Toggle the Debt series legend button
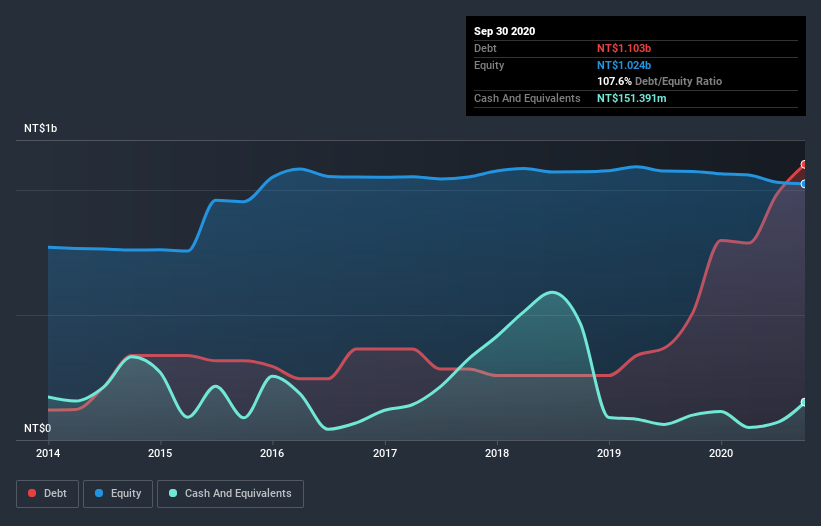Viewport: 821px width, 526px height. (48, 494)
